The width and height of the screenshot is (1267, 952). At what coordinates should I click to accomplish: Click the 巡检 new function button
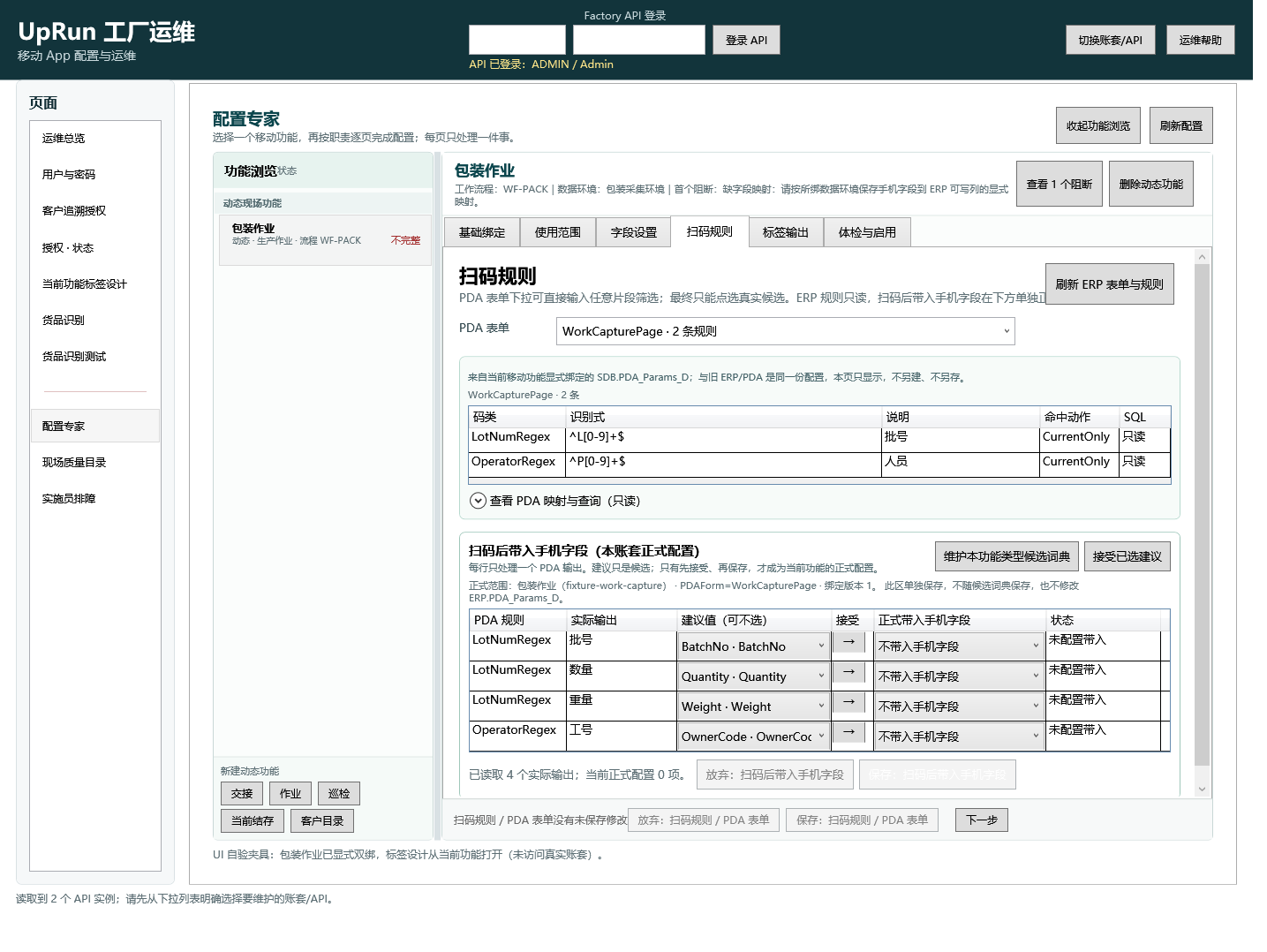[339, 793]
